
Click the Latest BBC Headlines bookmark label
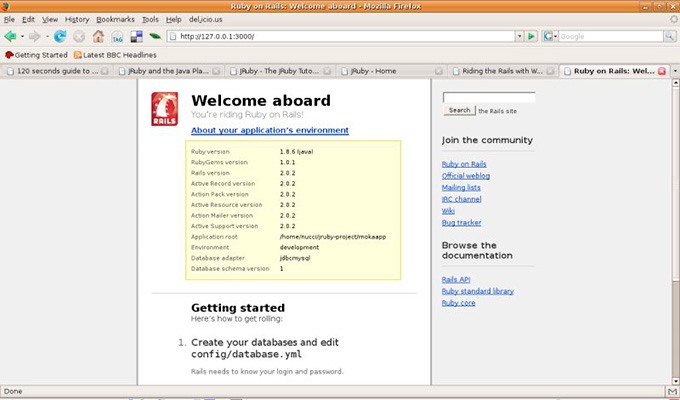click(x=120, y=55)
